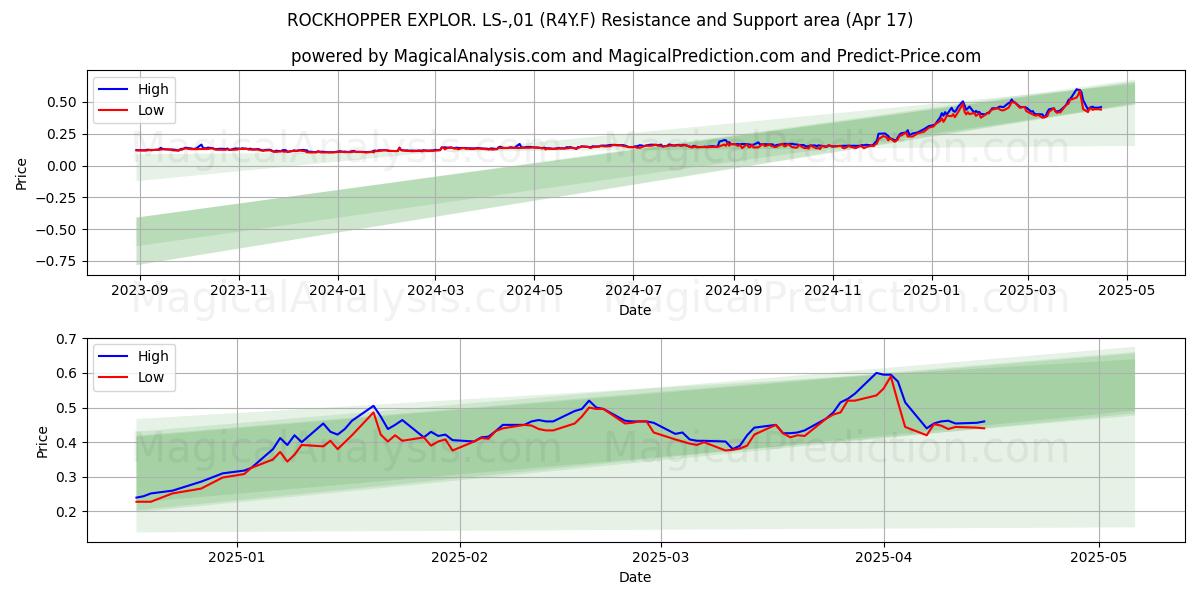The image size is (1200, 600).
Task: Click top chart x-tick '2024-09'
Action: pyautogui.click(x=734, y=290)
